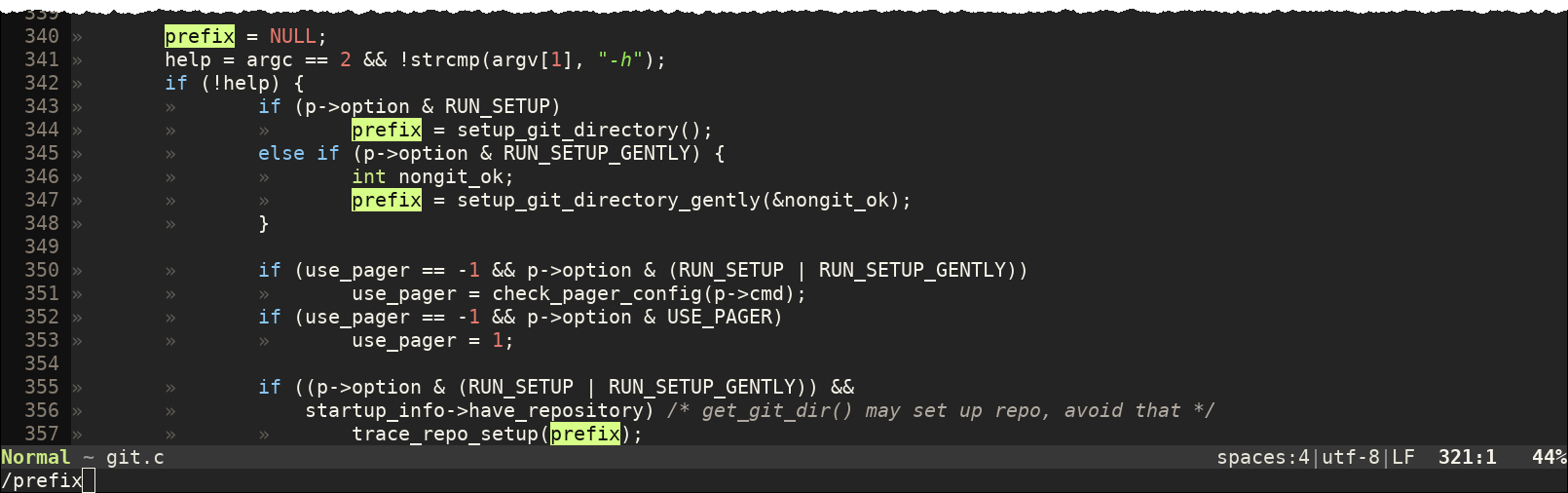Viewport: 1568px width, 493px height.
Task: Click 'use_pager' on line 350
Action: pos(357,270)
